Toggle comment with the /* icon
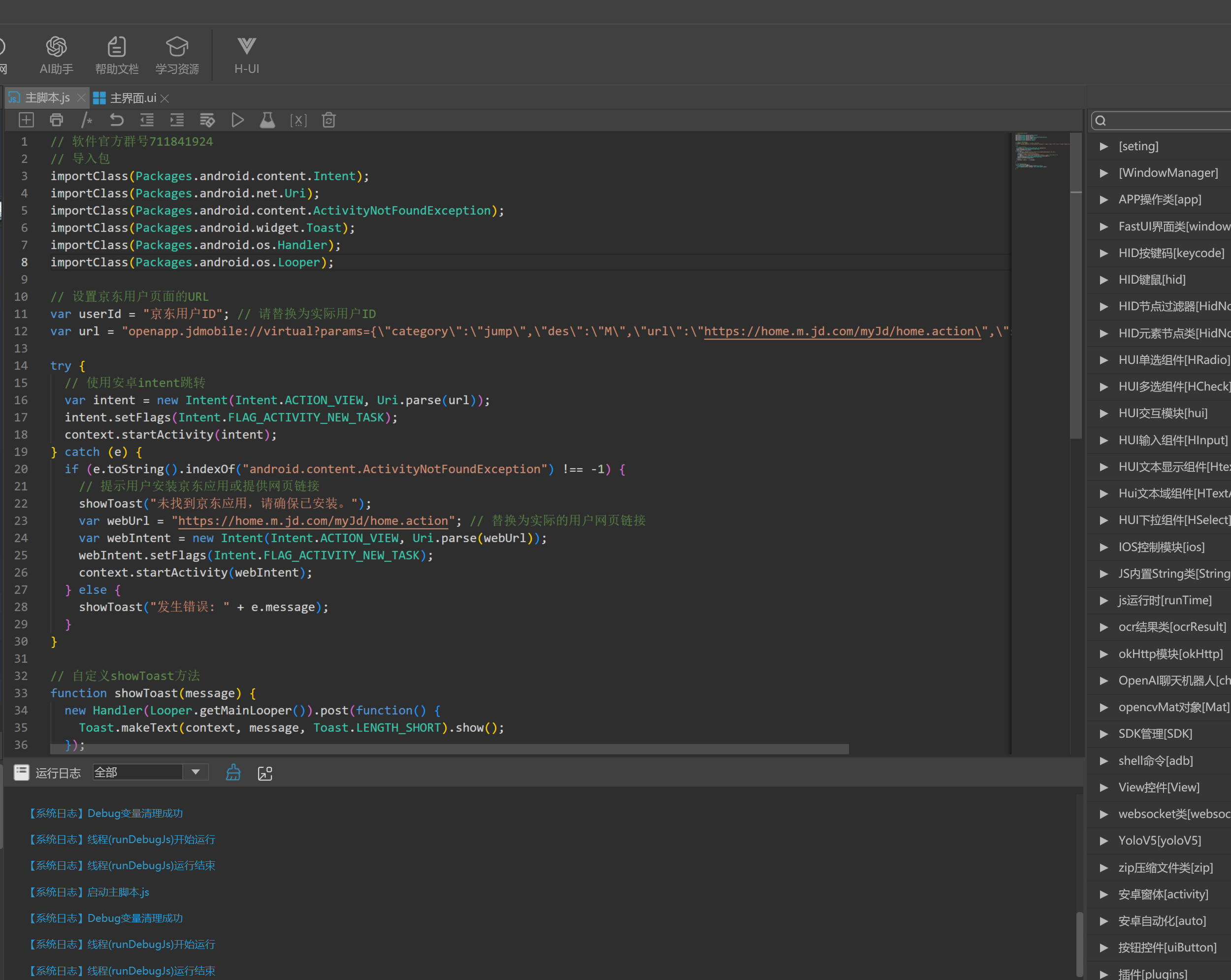Screen dimensions: 1231x980 point(87,120)
